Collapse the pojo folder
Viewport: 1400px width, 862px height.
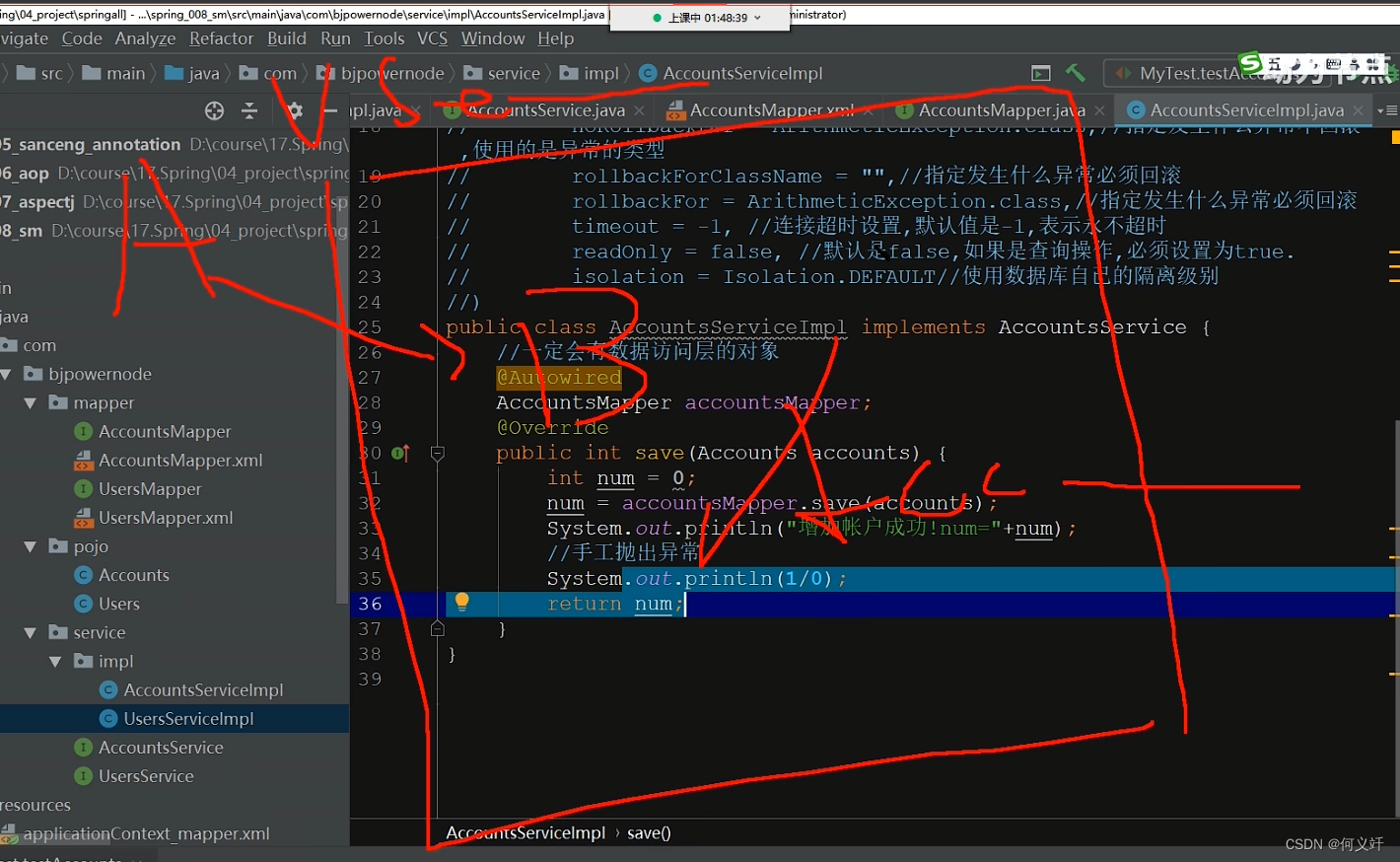[x=31, y=546]
